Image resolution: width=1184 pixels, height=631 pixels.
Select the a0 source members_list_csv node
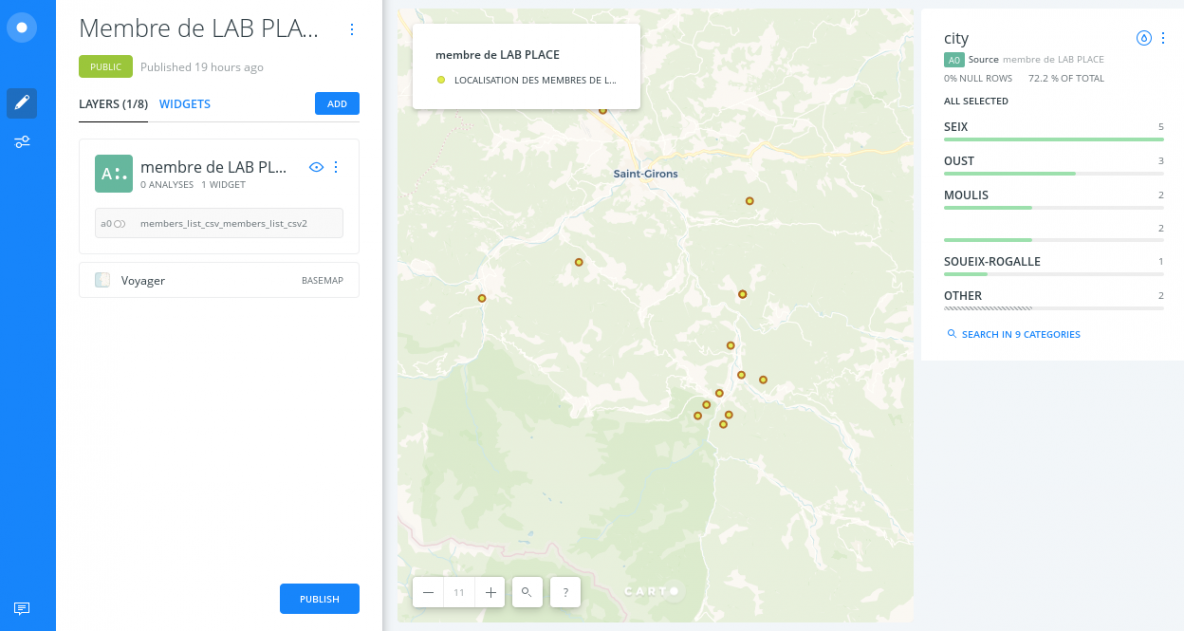pyautogui.click(x=219, y=223)
